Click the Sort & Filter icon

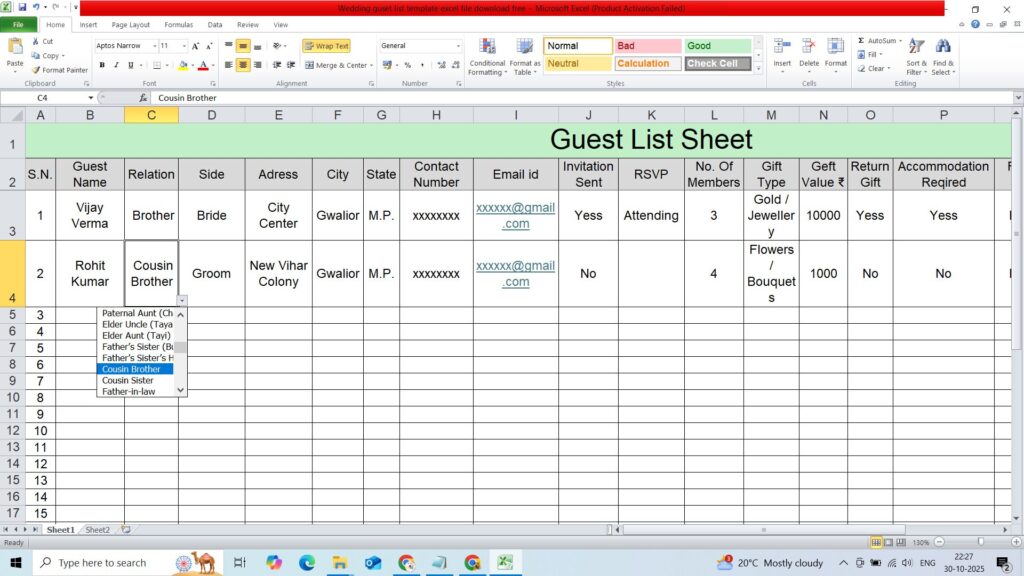(916, 48)
